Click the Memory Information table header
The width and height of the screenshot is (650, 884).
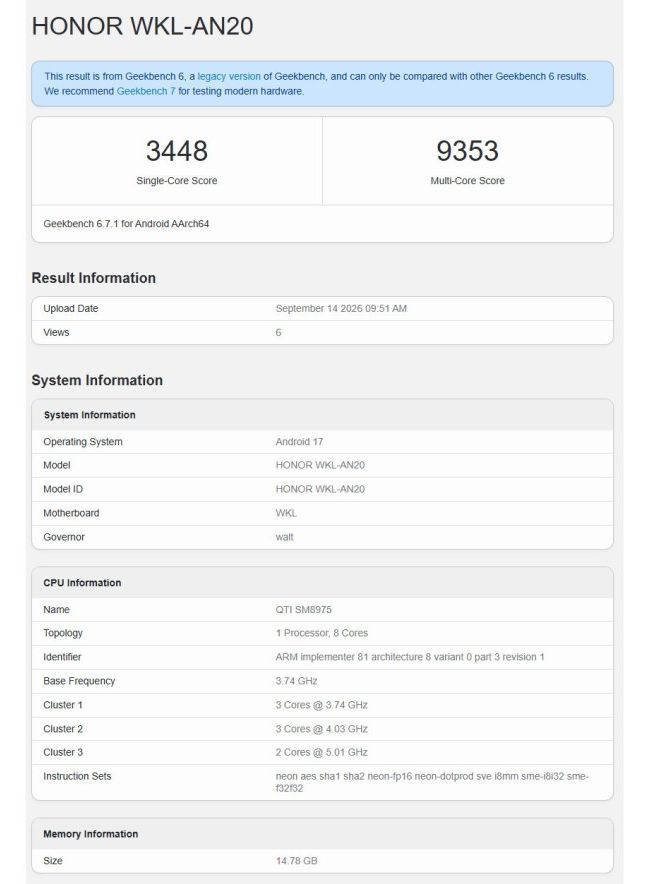(x=91, y=834)
